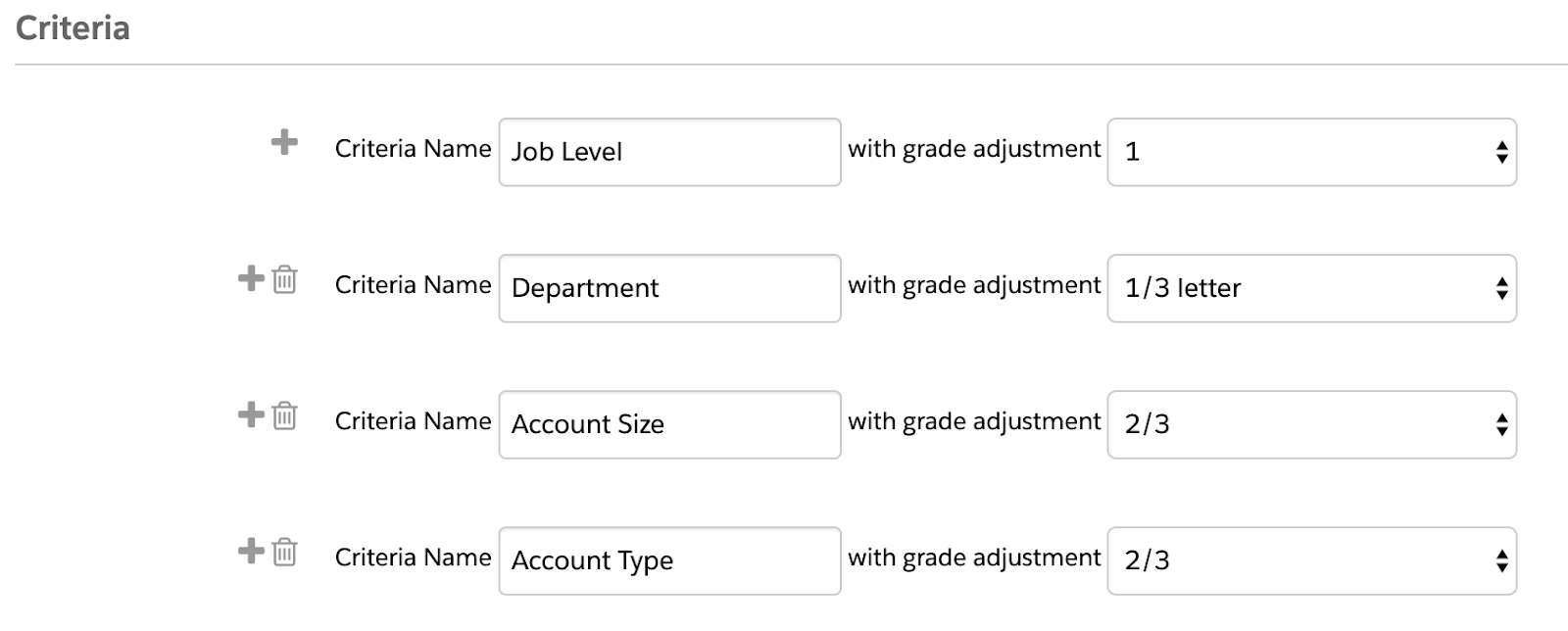Click the grade adjustment label in Account Size row
Image resolution: width=1568 pixels, height=631 pixels.
coord(974,421)
